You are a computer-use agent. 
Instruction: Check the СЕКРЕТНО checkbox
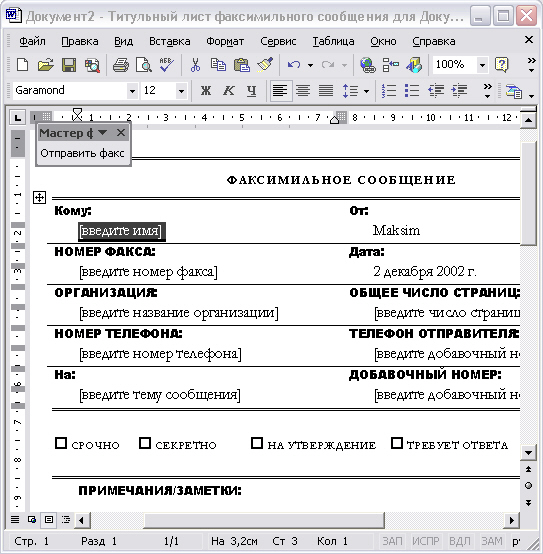(x=145, y=443)
